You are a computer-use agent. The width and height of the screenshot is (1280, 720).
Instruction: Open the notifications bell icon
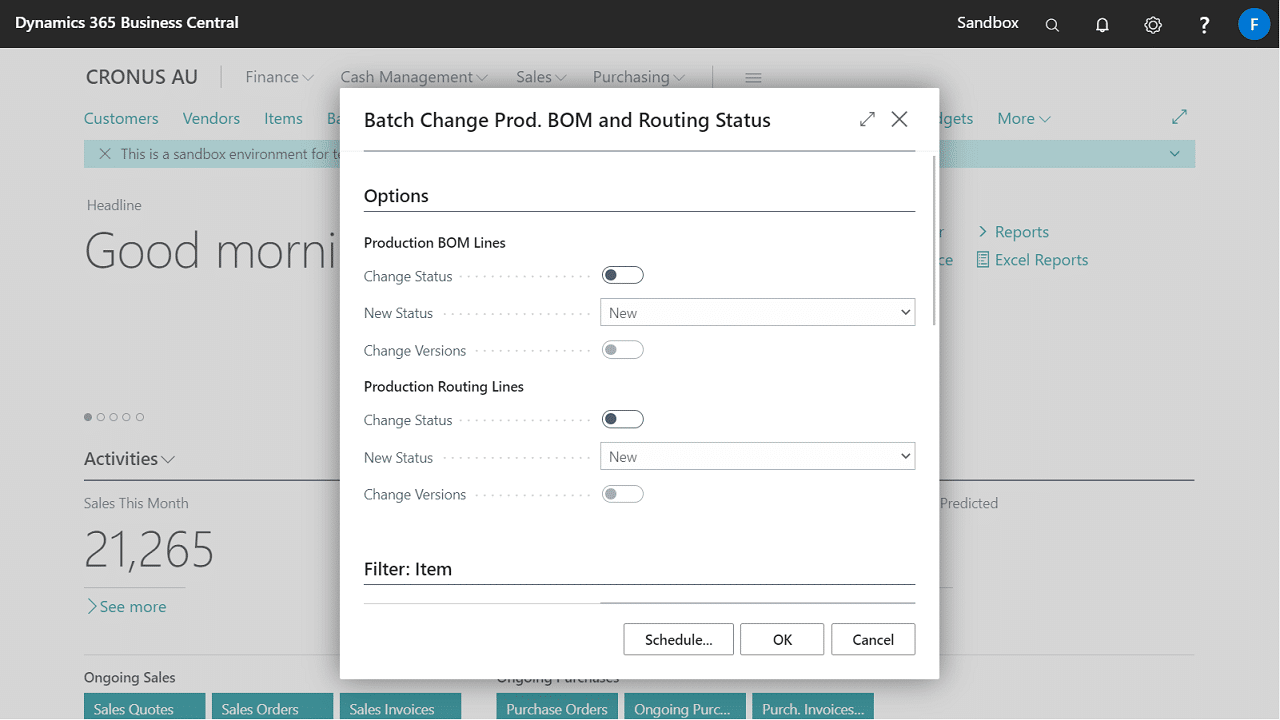point(1102,25)
